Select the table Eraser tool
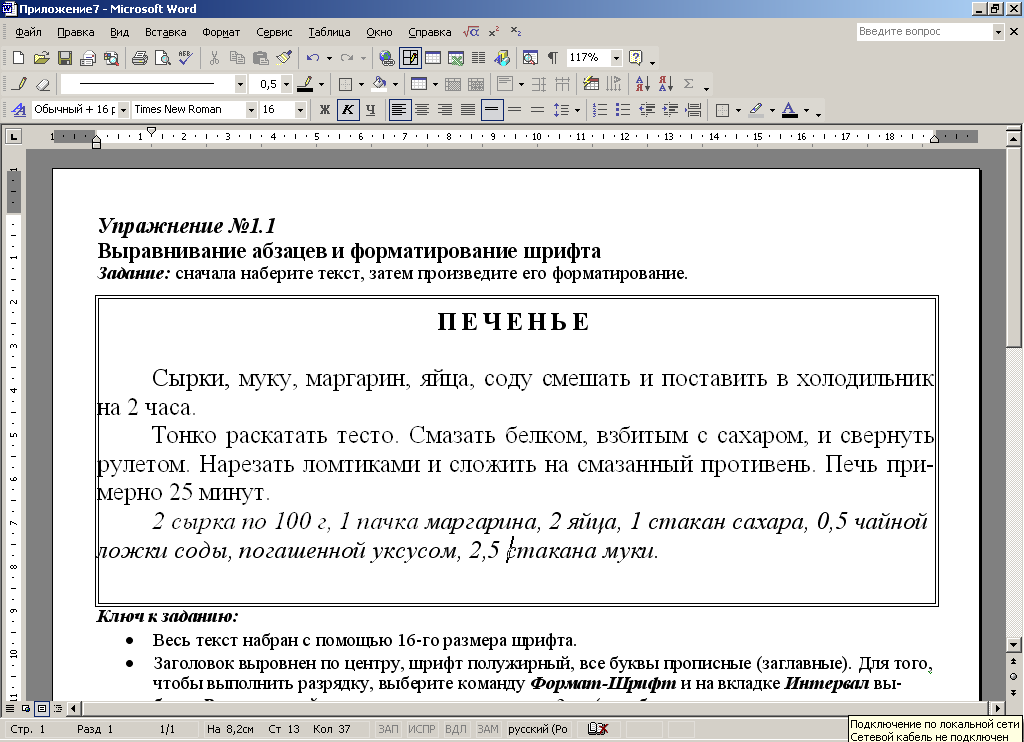1024x742 pixels. click(42, 84)
